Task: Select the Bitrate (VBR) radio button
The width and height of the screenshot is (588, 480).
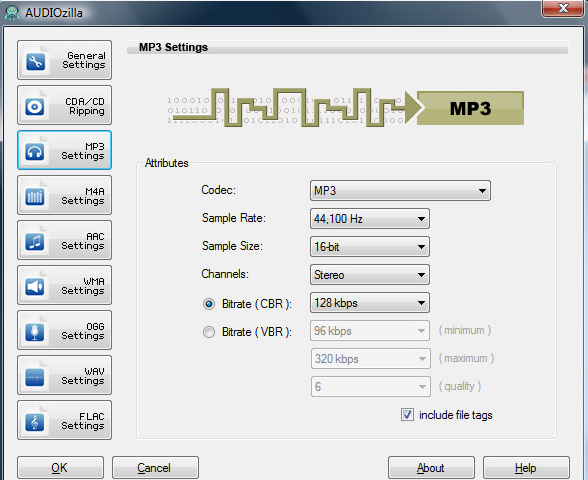Action: 209,332
